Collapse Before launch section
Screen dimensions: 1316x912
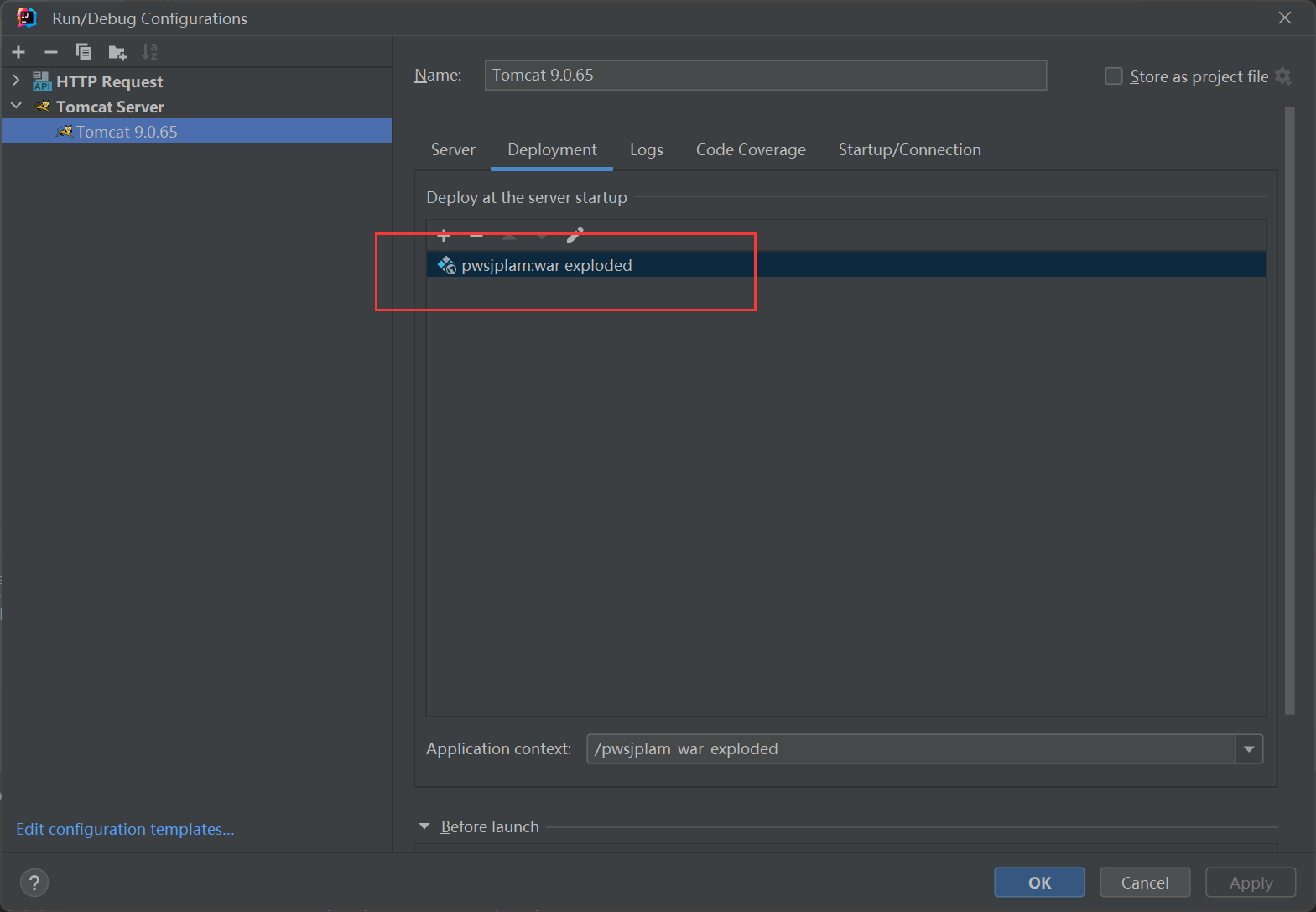(424, 826)
